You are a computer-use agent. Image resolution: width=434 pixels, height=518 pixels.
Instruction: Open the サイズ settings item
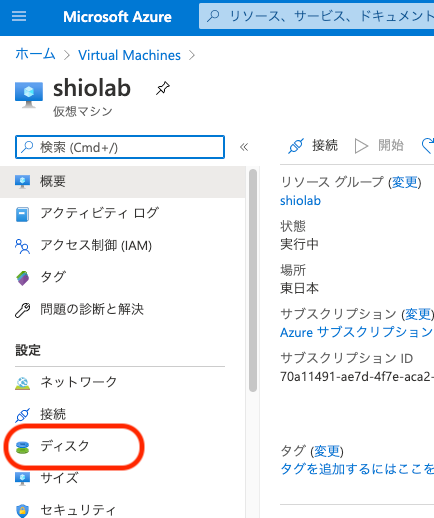[x=123, y=478]
